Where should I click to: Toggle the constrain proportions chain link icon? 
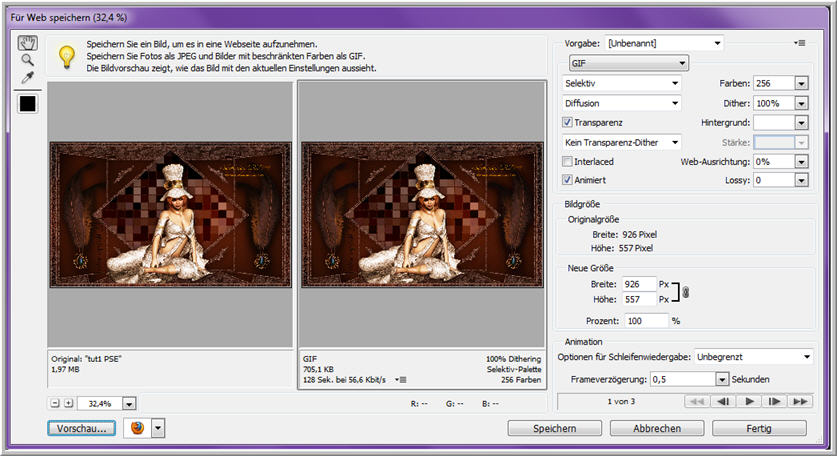click(x=685, y=292)
